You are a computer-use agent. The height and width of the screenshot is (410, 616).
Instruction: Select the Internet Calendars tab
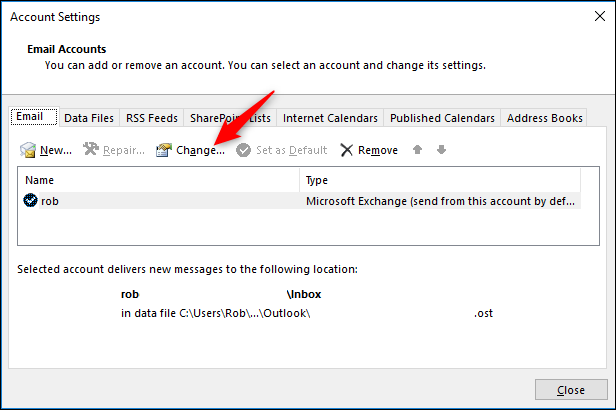(x=330, y=118)
